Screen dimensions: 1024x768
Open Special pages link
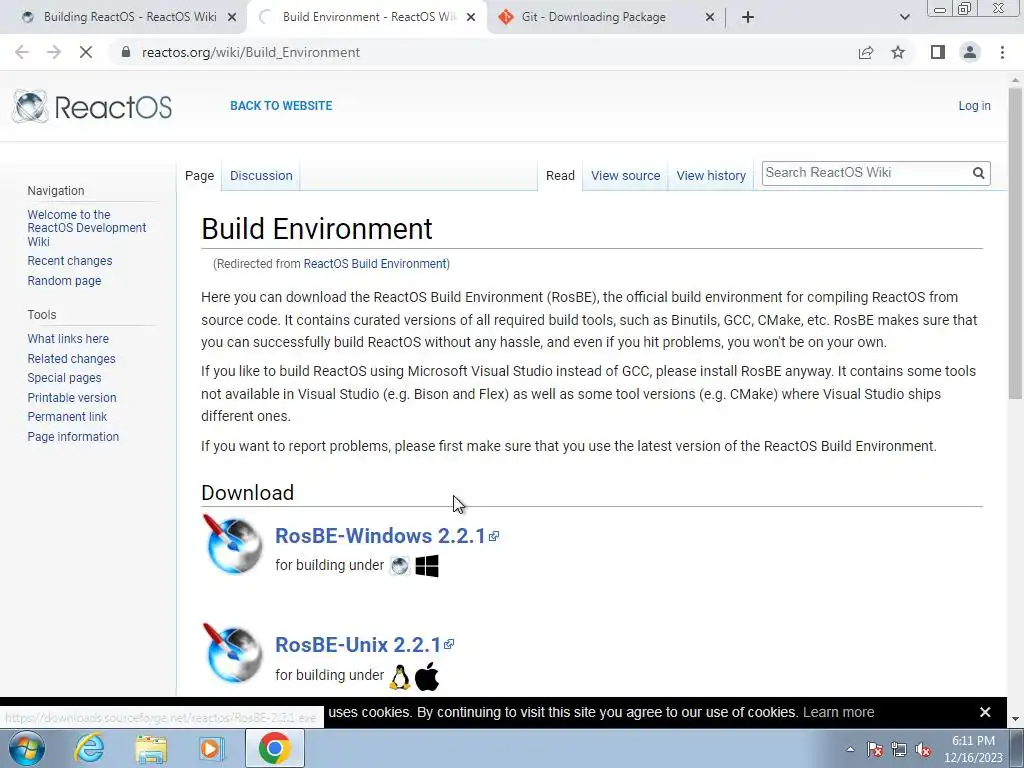pyautogui.click(x=64, y=378)
